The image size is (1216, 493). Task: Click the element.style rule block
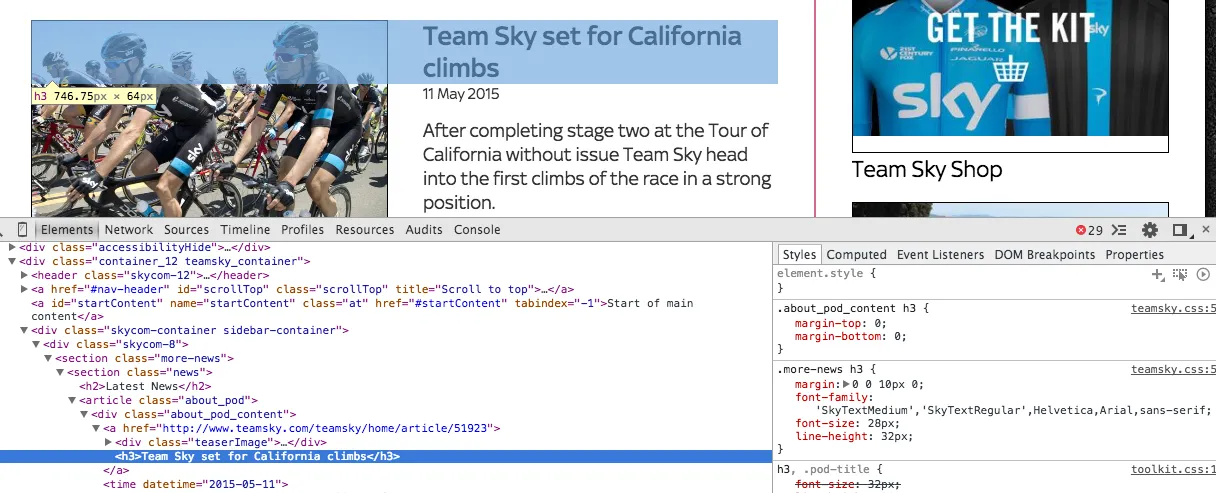(x=994, y=280)
